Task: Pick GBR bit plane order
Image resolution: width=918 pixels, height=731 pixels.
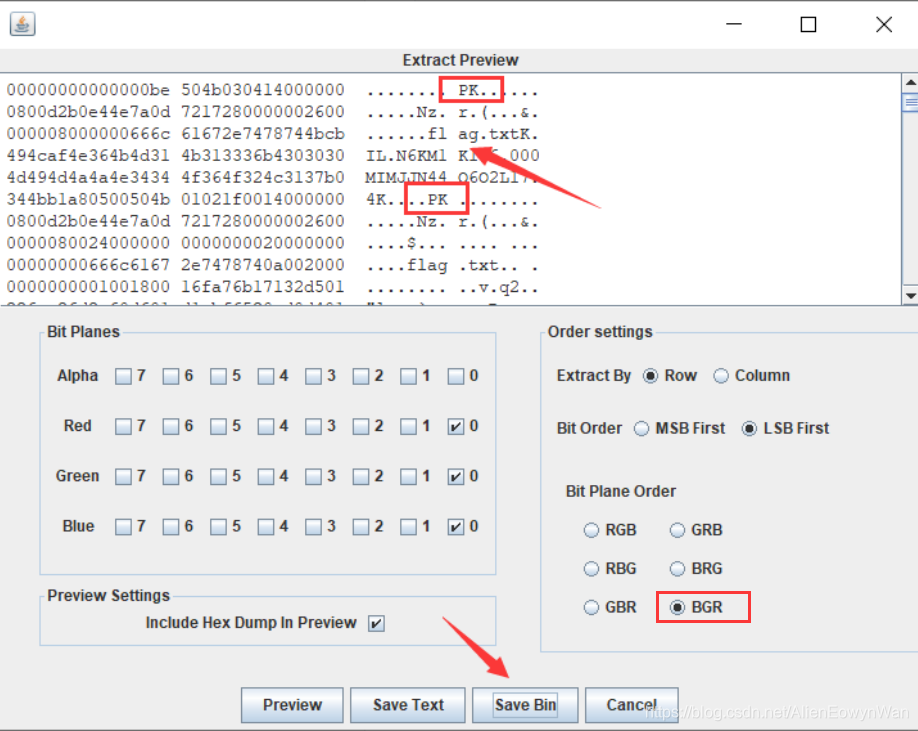Action: (x=591, y=608)
